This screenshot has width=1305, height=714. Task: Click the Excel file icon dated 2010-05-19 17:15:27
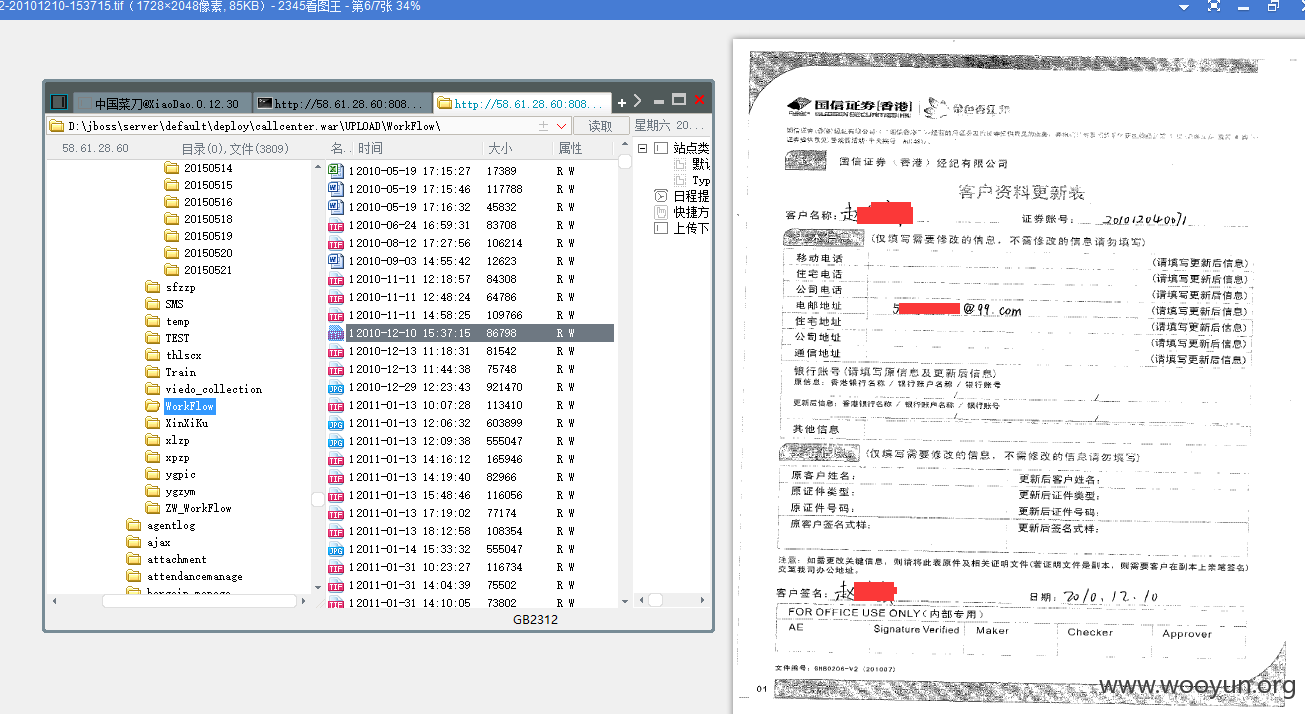[336, 171]
